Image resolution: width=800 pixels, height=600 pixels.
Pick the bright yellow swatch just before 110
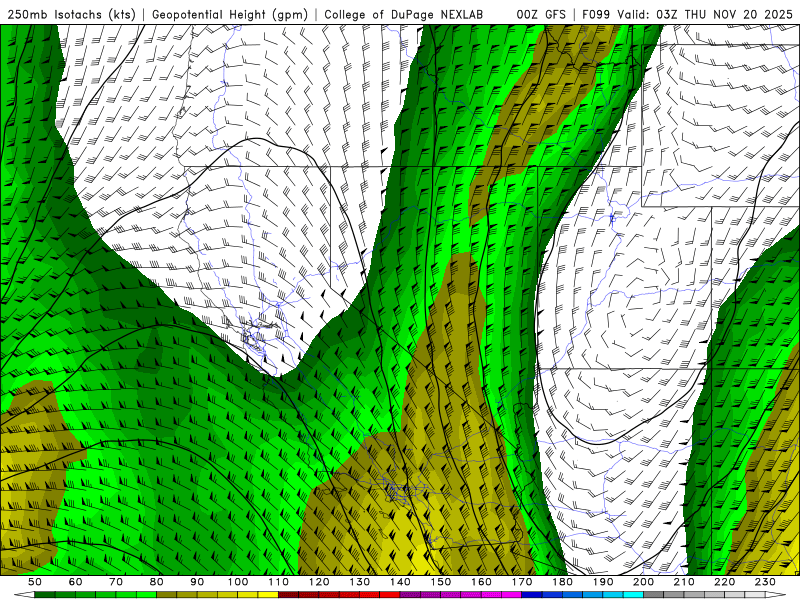tap(268, 595)
